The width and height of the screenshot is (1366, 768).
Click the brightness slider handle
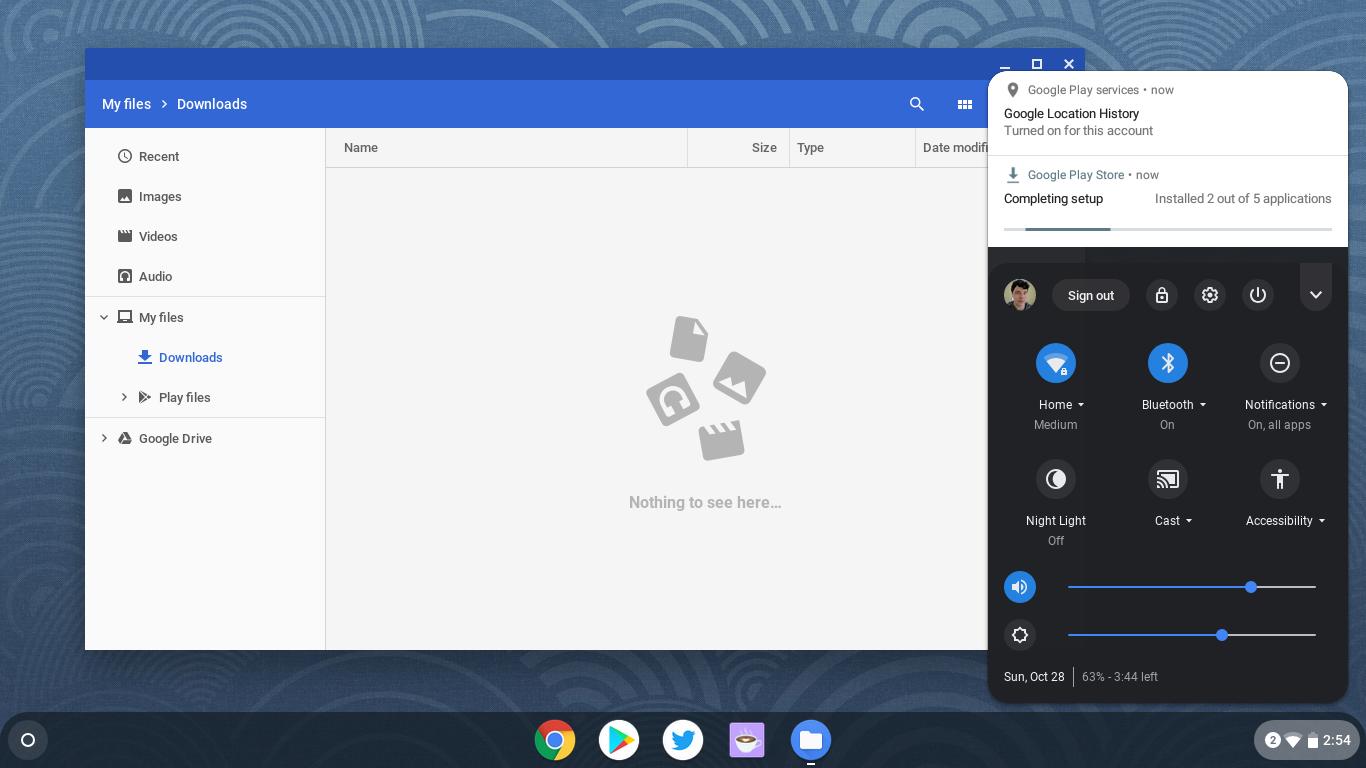(1222, 635)
